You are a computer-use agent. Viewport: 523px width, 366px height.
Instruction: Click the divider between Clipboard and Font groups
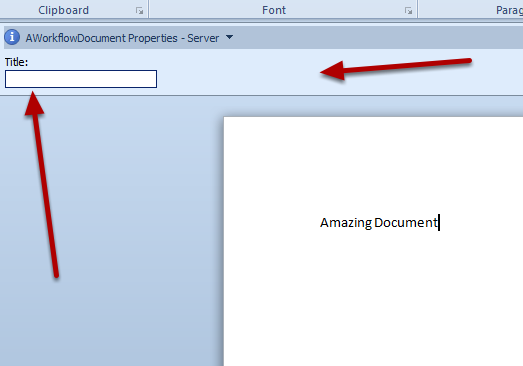coord(148,9)
